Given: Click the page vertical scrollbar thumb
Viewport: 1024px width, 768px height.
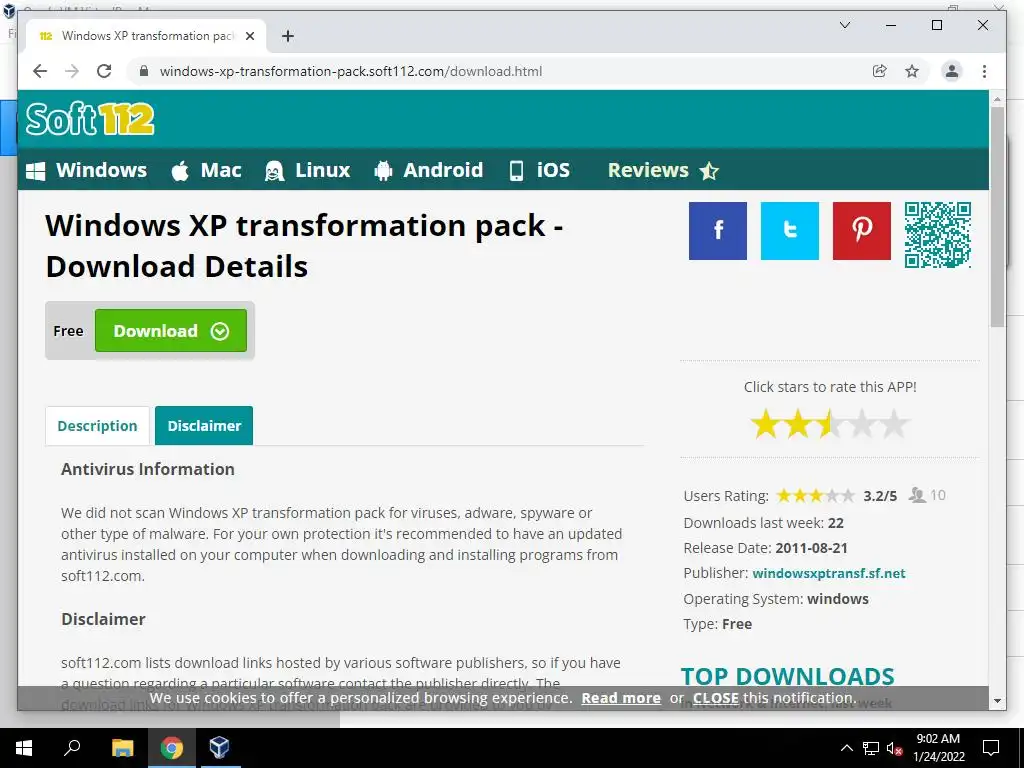Looking at the screenshot, I should tap(997, 216).
